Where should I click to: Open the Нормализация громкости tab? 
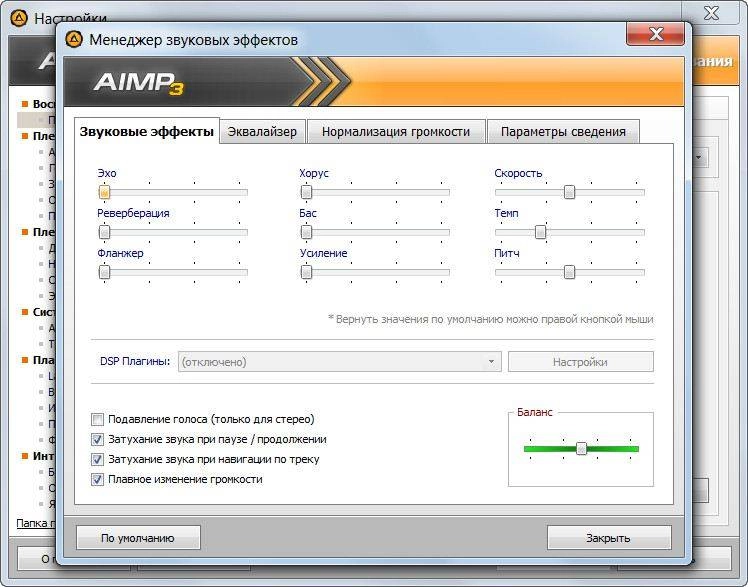point(396,132)
